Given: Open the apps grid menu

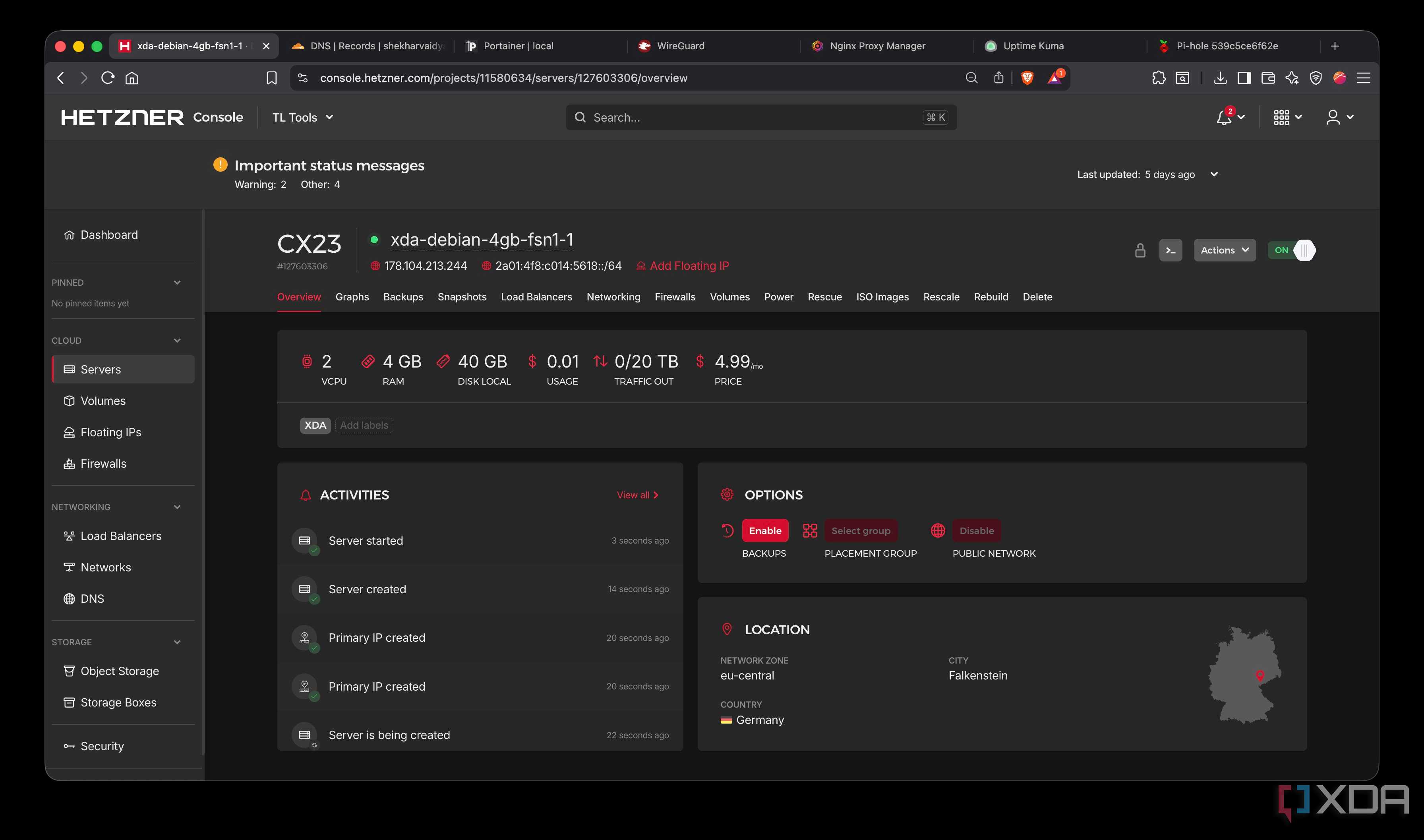Looking at the screenshot, I should point(1287,117).
